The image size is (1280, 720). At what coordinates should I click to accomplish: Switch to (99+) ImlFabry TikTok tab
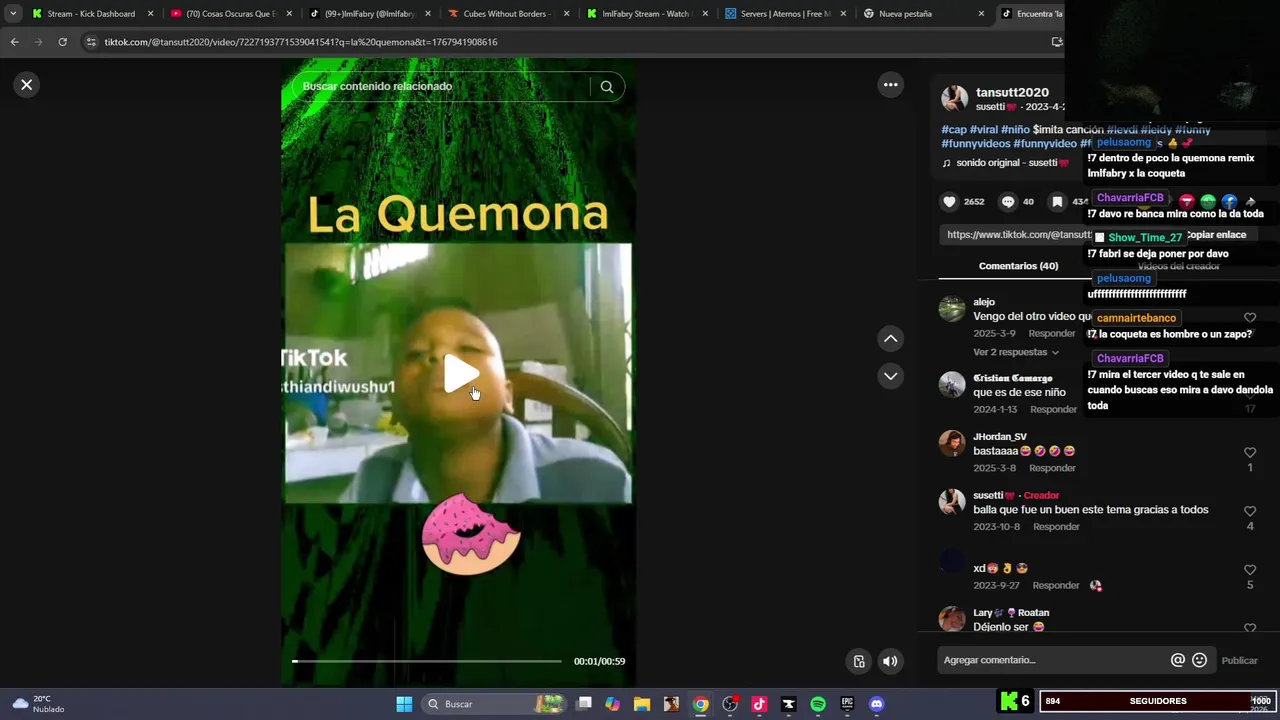pos(368,14)
